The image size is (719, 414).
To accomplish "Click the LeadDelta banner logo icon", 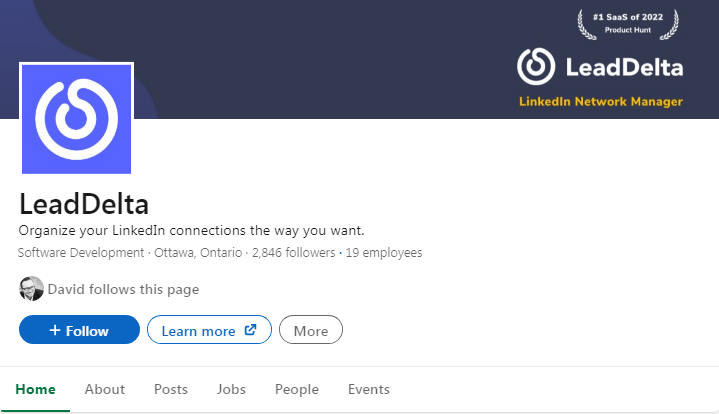I will point(535,67).
